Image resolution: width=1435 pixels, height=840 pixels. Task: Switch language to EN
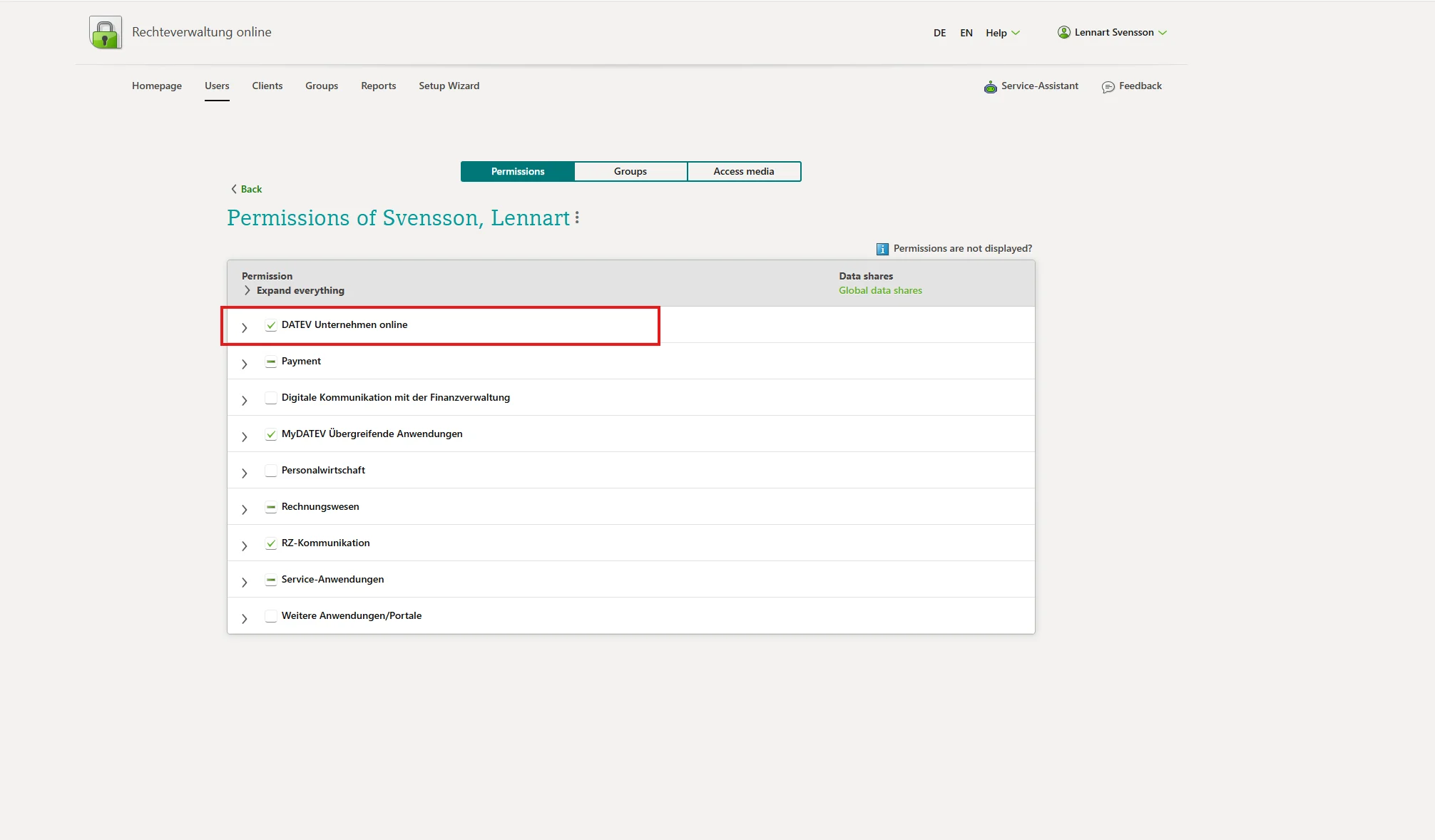click(x=966, y=33)
